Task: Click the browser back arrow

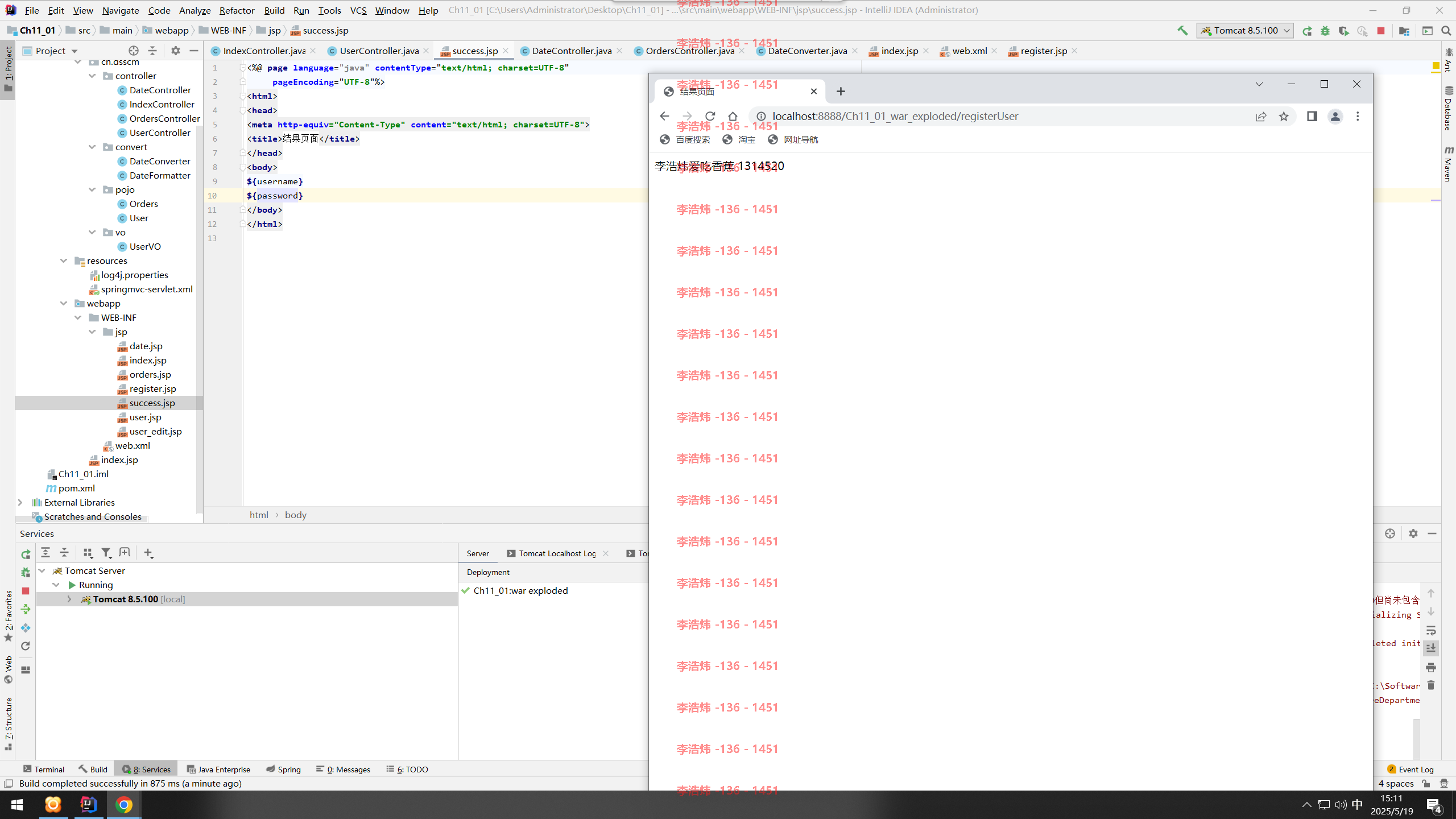Action: click(x=664, y=116)
